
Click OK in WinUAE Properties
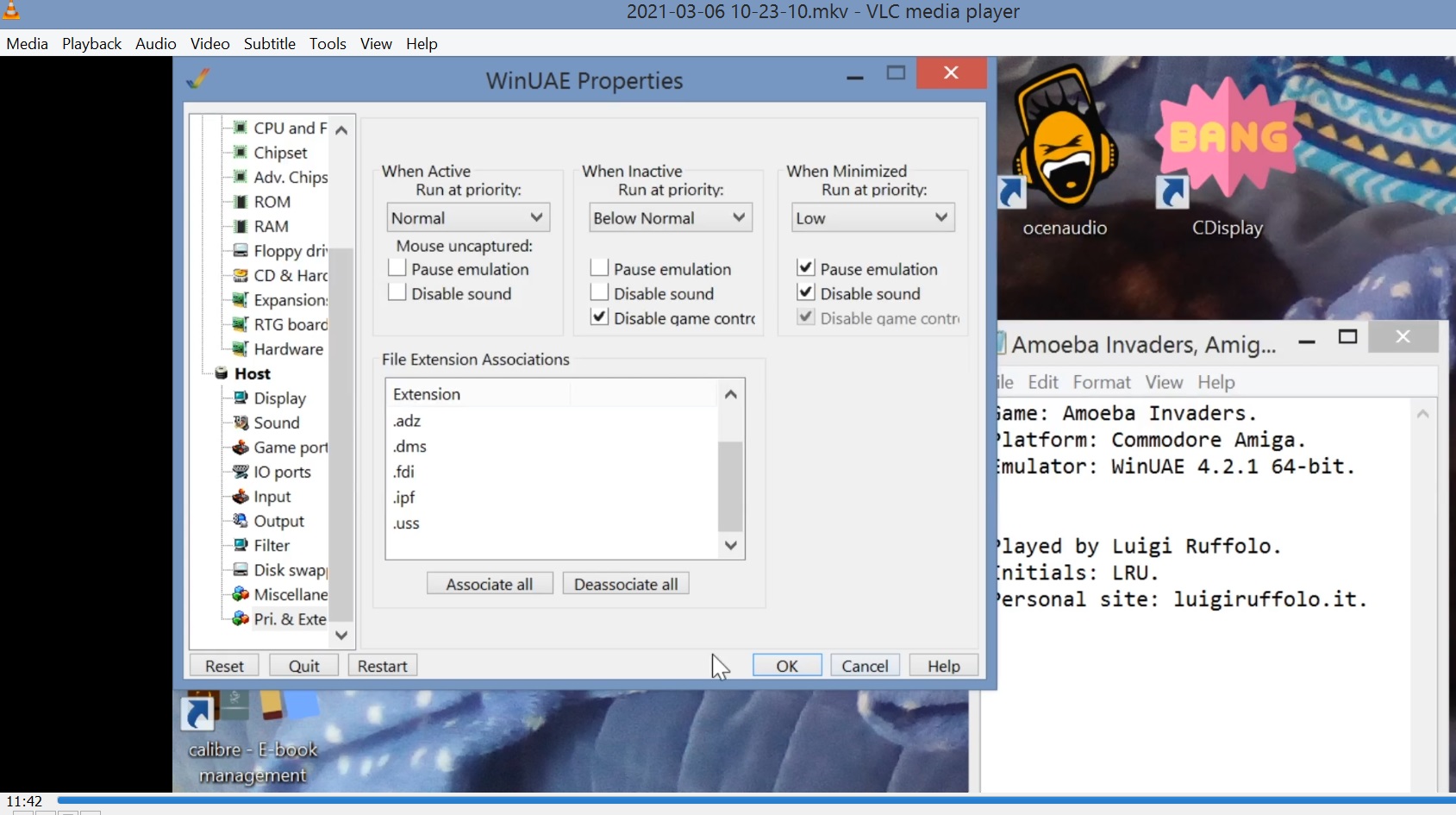(787, 665)
